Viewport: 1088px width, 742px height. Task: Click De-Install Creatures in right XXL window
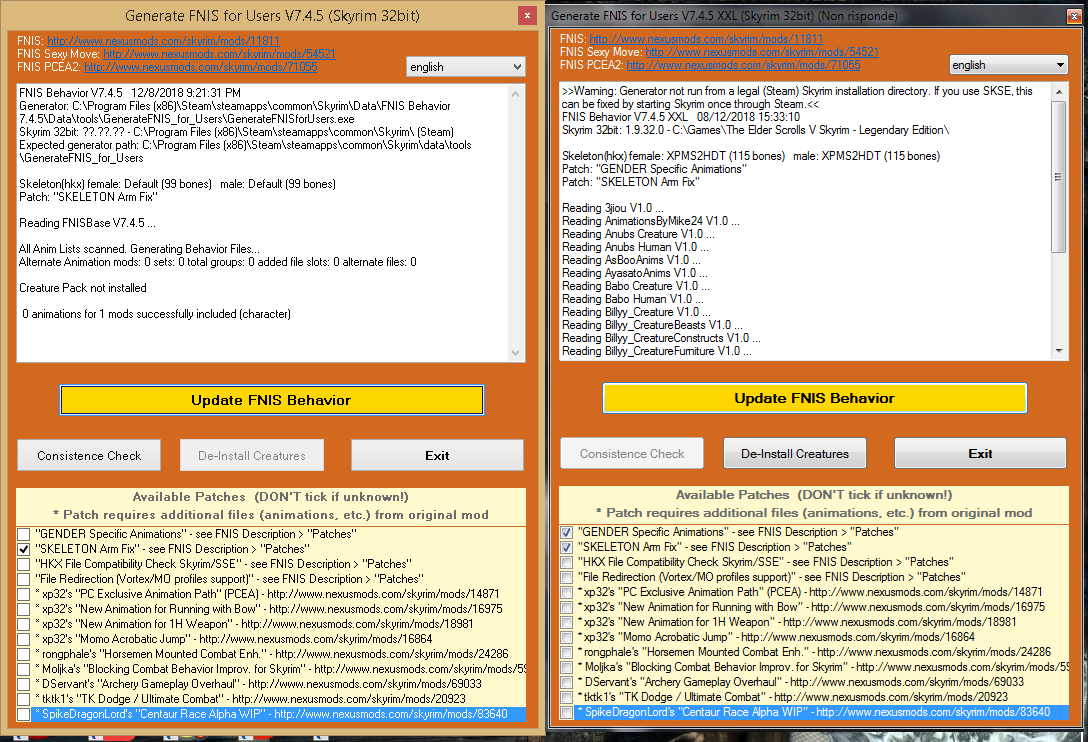point(794,453)
